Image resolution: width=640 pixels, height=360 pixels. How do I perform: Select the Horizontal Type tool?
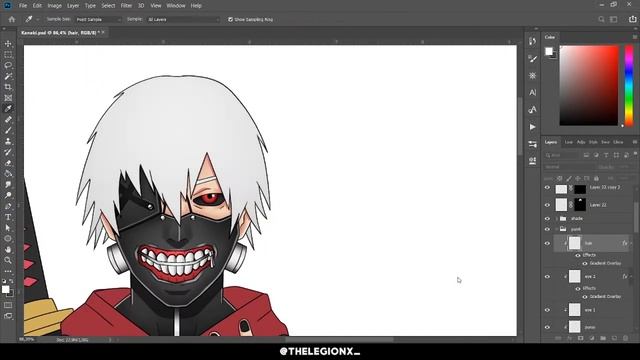8,217
